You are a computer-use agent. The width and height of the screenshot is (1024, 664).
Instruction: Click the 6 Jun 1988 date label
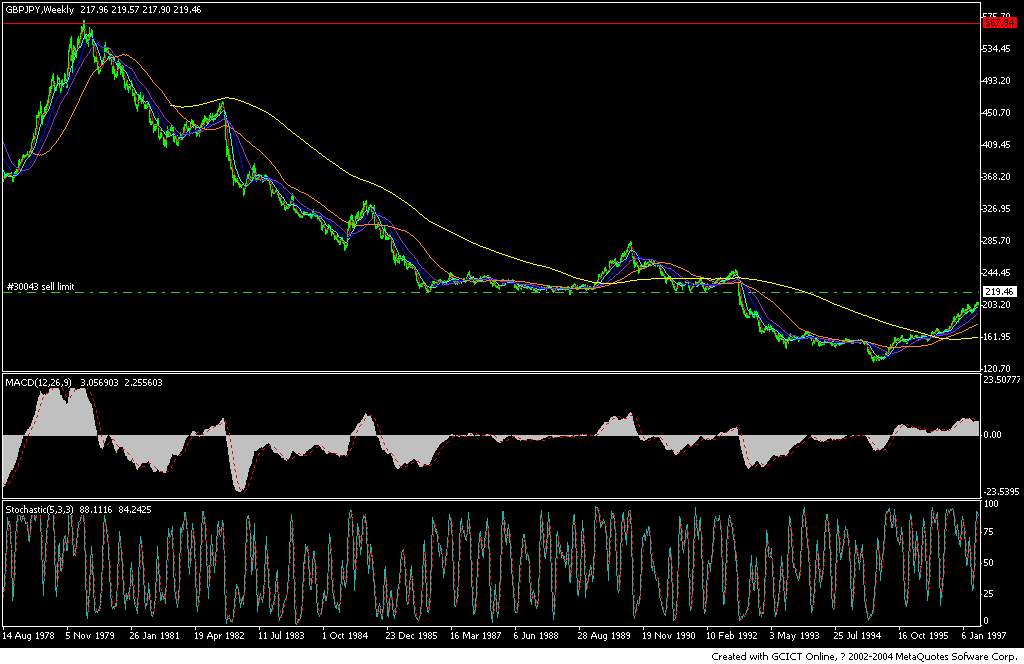pos(537,635)
